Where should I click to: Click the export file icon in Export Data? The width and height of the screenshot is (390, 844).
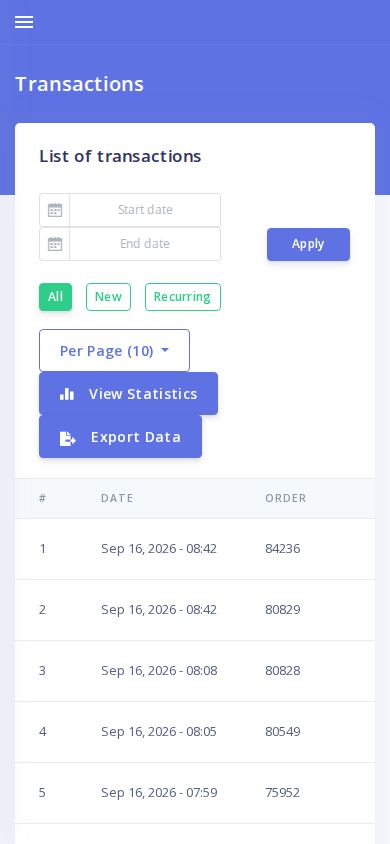(68, 438)
